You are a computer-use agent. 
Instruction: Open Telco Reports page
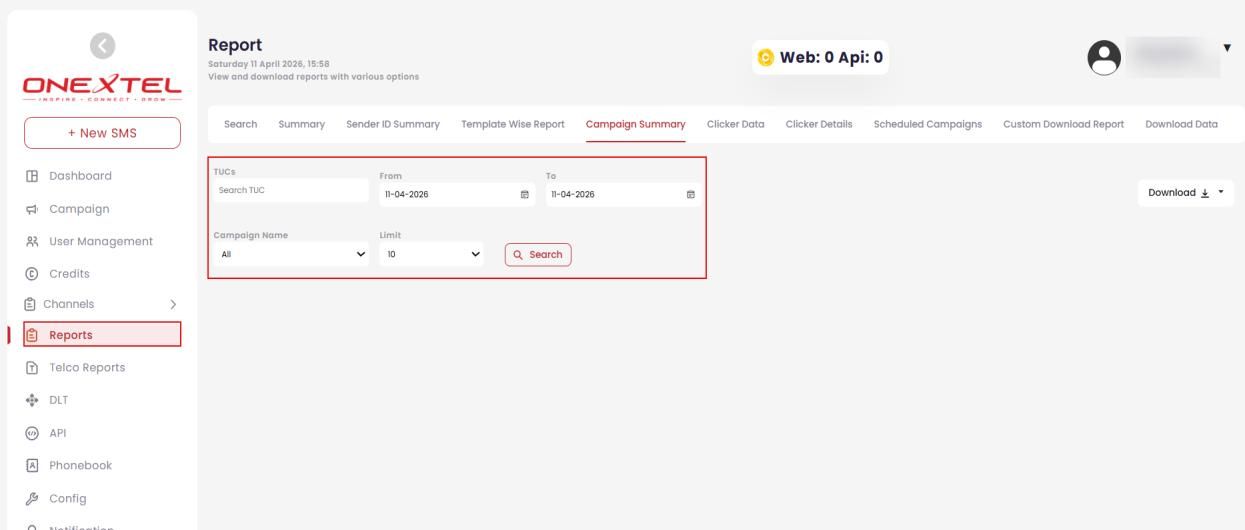(x=87, y=367)
